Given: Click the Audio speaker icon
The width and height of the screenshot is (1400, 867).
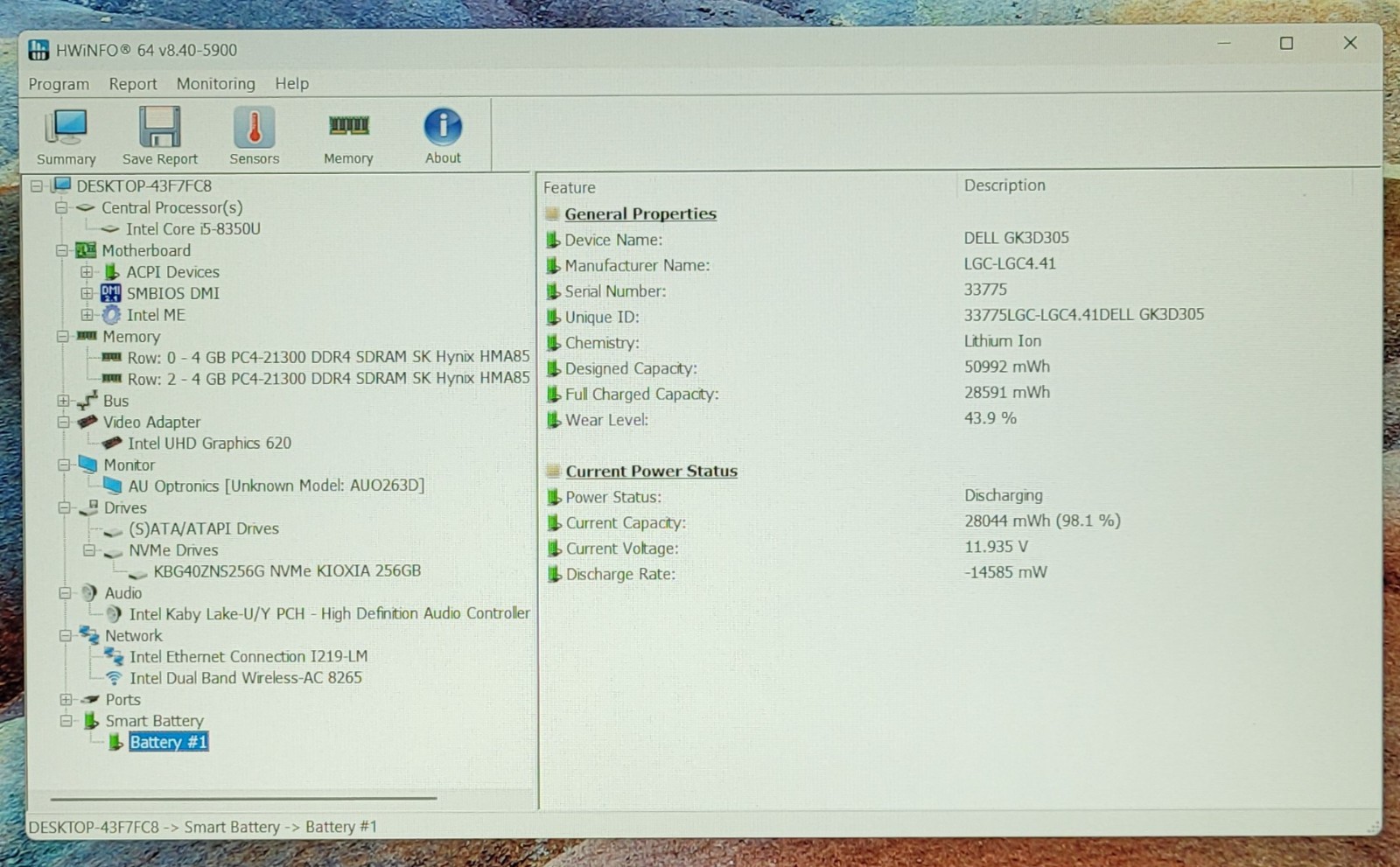Looking at the screenshot, I should 88,592.
